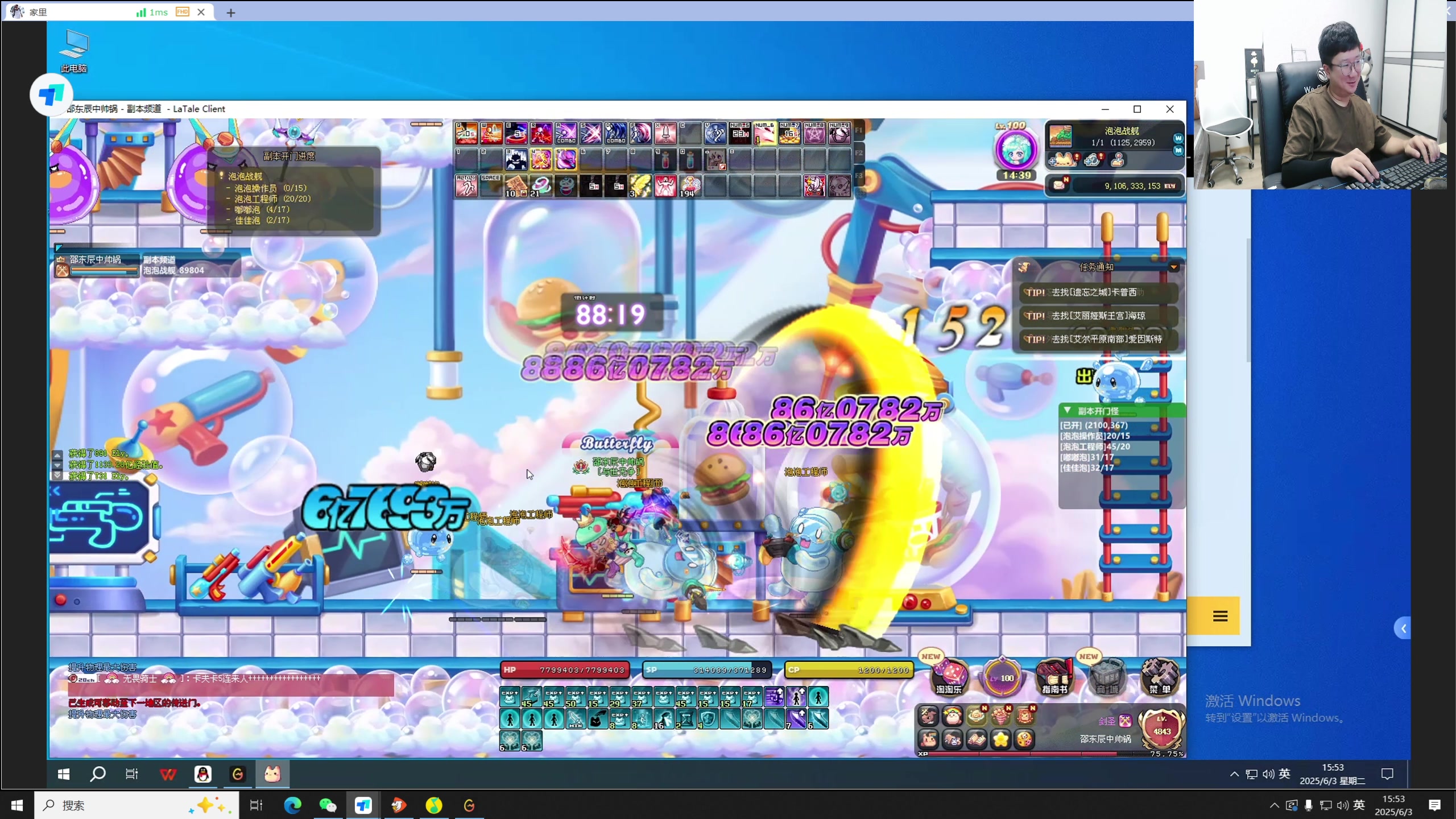This screenshot has height=819, width=1456.
Task: Click the local taskbar 搜索 search box
Action: coord(136,805)
